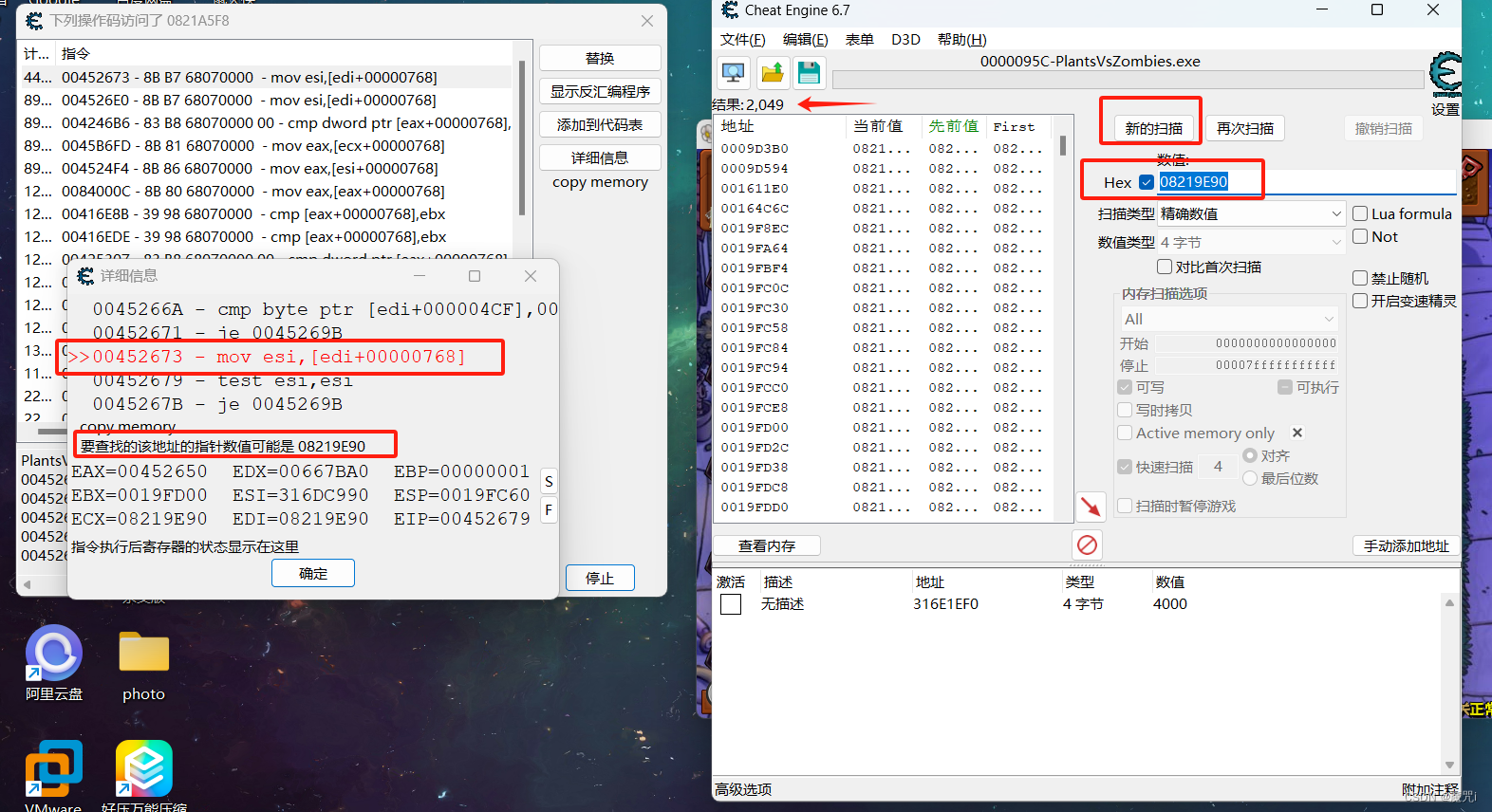Open the compression tool desktop shortcut

[144, 776]
